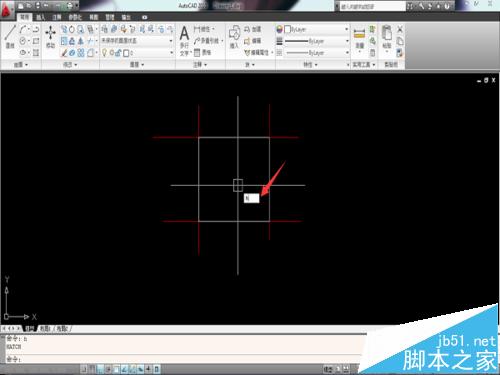This screenshot has width=500, height=375.
Task: Select the Ellipse tool in the Draw panel
Action: pos(23,52)
